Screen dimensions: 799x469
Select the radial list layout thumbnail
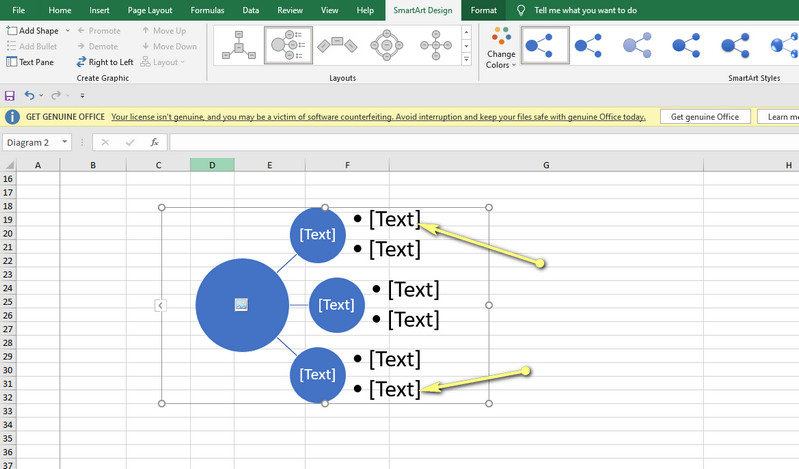[x=288, y=45]
